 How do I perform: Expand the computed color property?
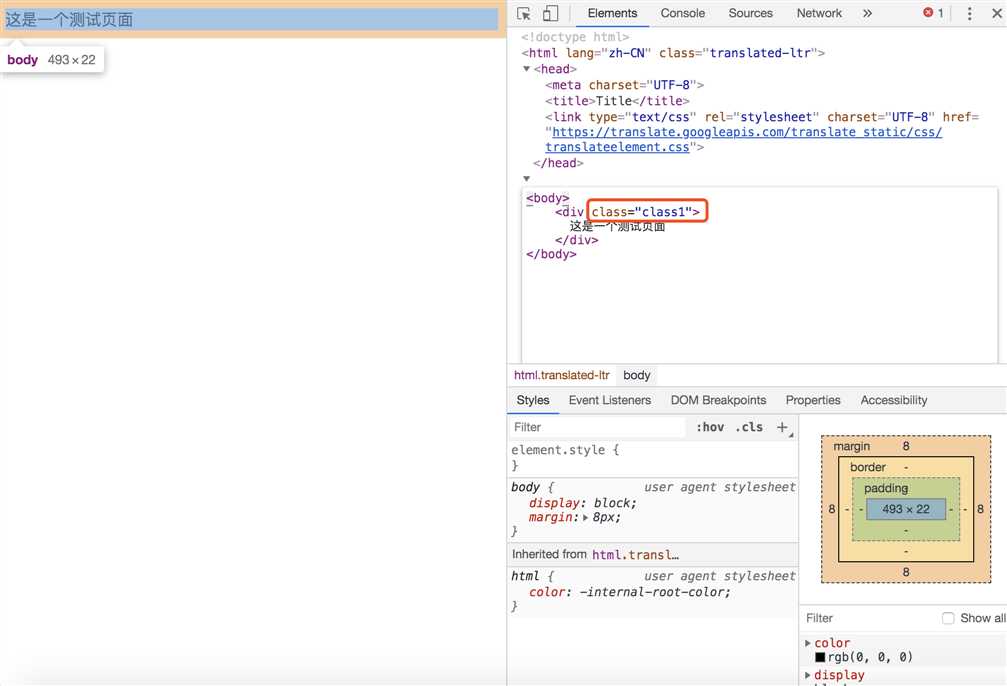point(808,643)
